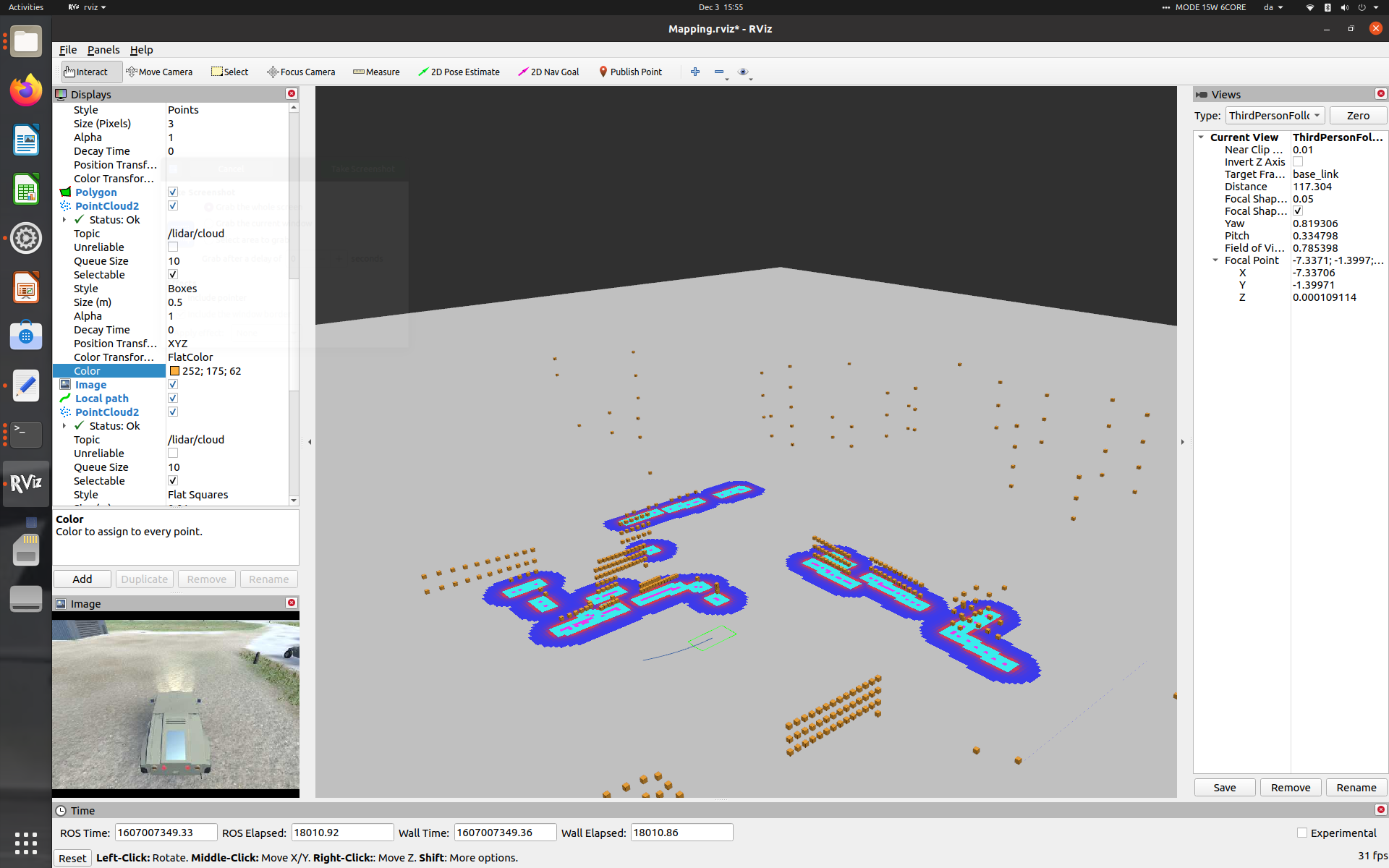This screenshot has height=868, width=1389.
Task: Set a 2D Nav Goal
Action: pos(549,72)
